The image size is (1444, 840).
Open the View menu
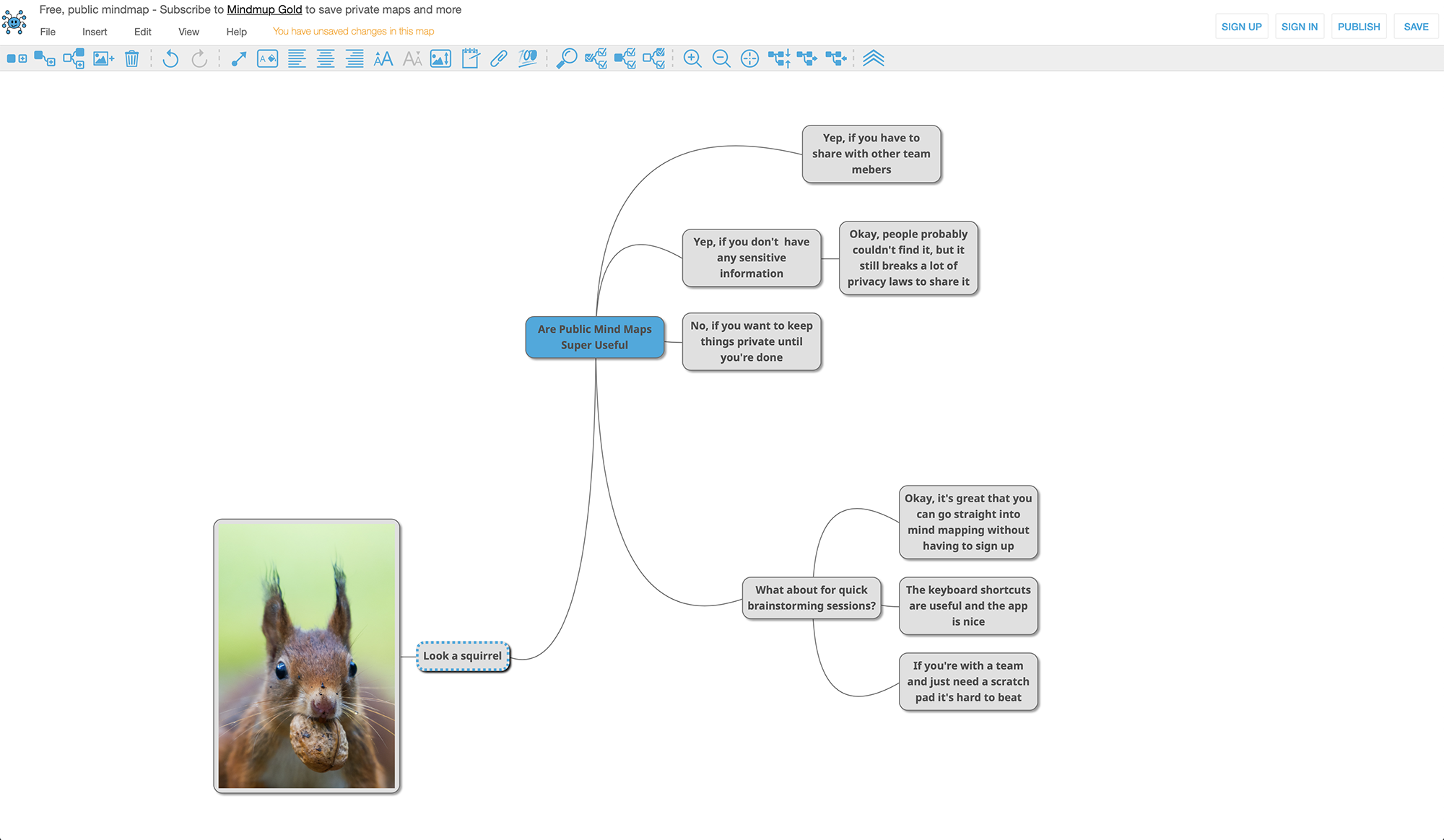point(188,32)
